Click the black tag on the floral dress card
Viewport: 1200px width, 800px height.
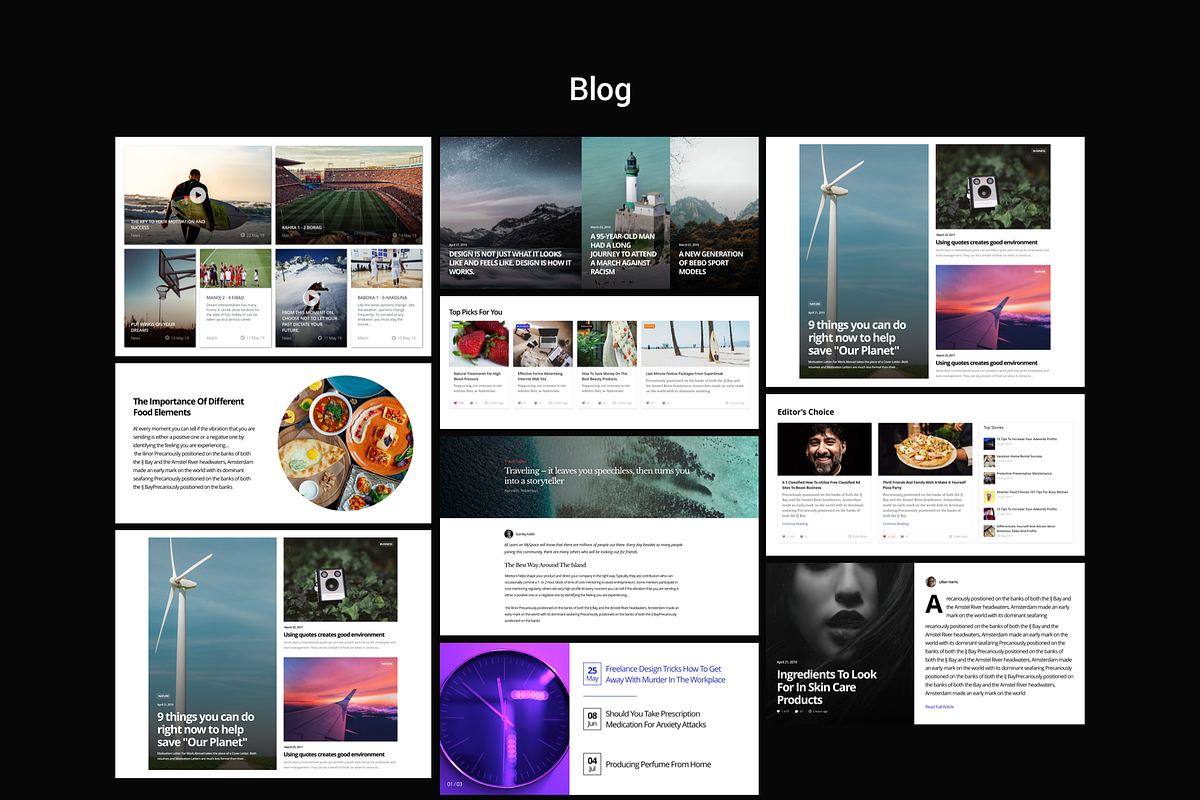(x=586, y=325)
